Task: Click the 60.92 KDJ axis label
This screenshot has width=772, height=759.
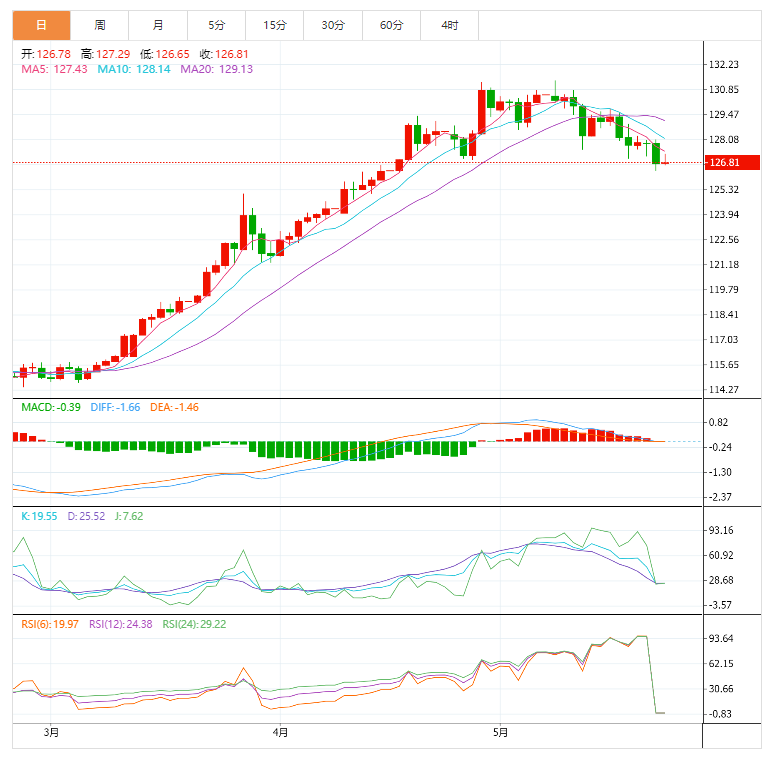Action: tap(721, 556)
